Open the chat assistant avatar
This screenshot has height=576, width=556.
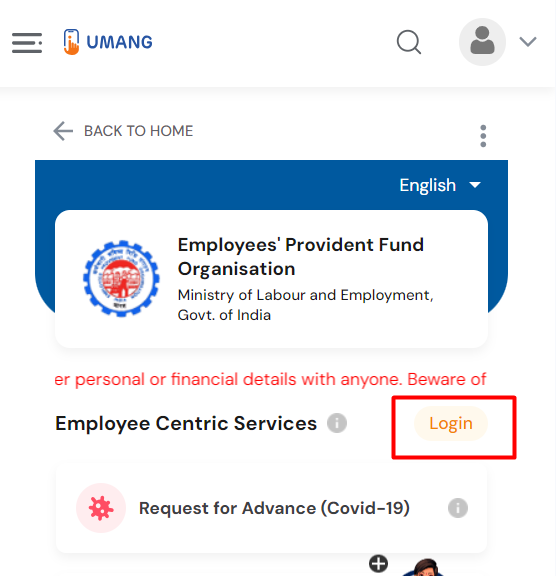(x=424, y=568)
